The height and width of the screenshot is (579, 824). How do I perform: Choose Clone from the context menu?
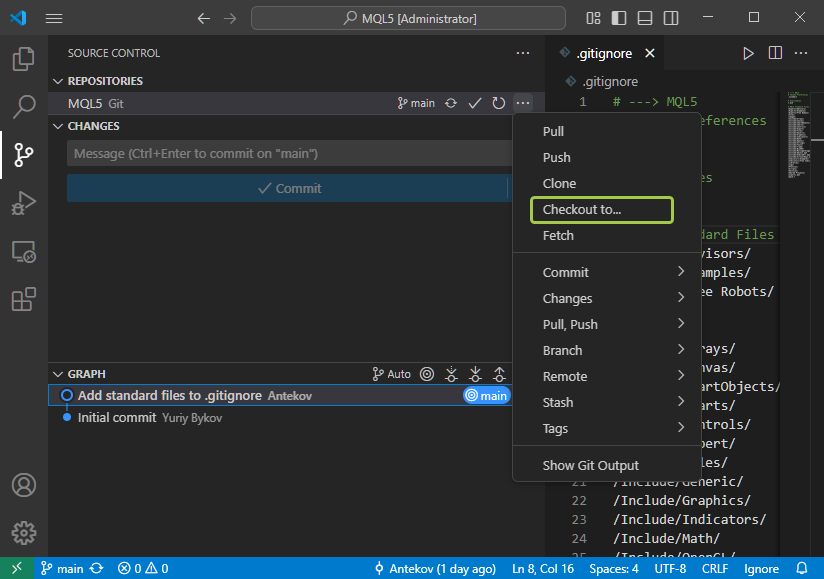(606, 183)
